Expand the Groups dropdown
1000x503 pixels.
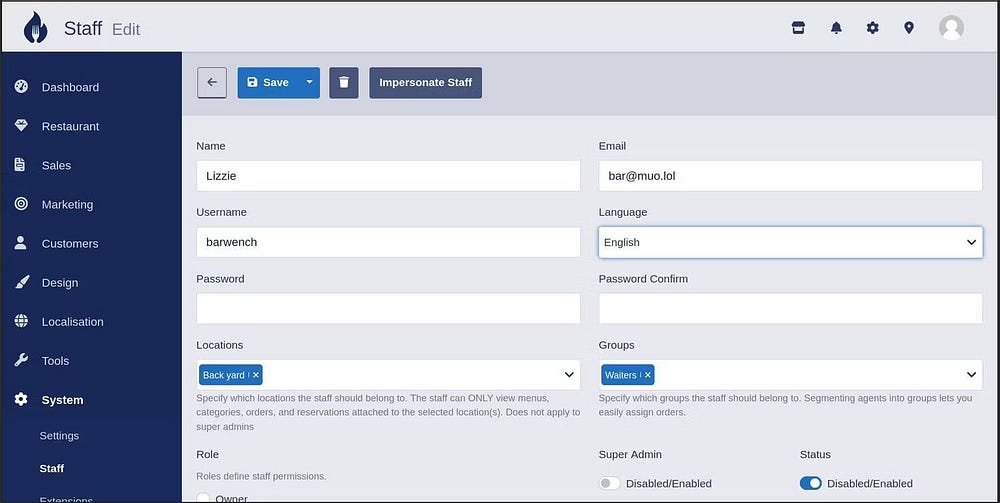pos(971,375)
